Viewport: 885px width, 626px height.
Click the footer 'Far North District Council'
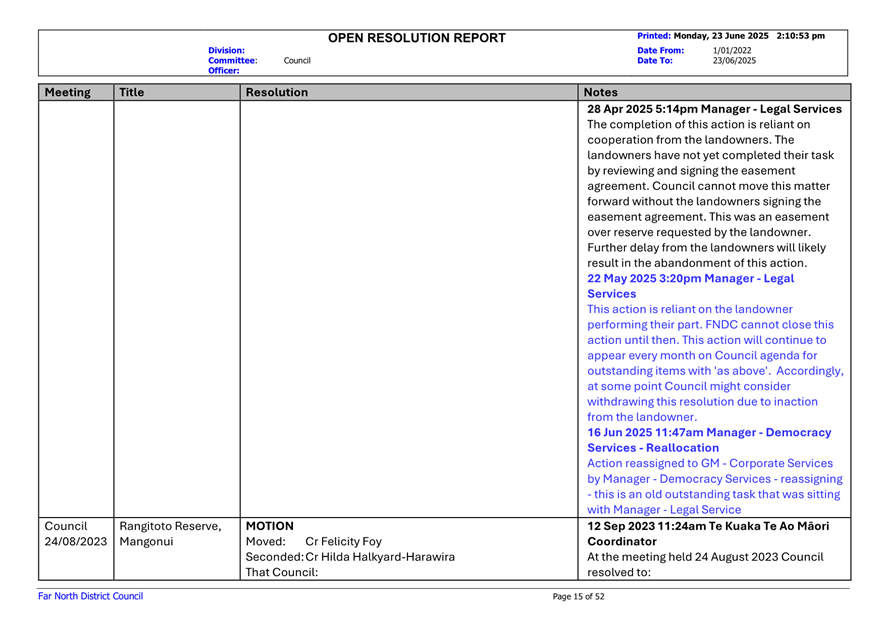tap(90, 596)
